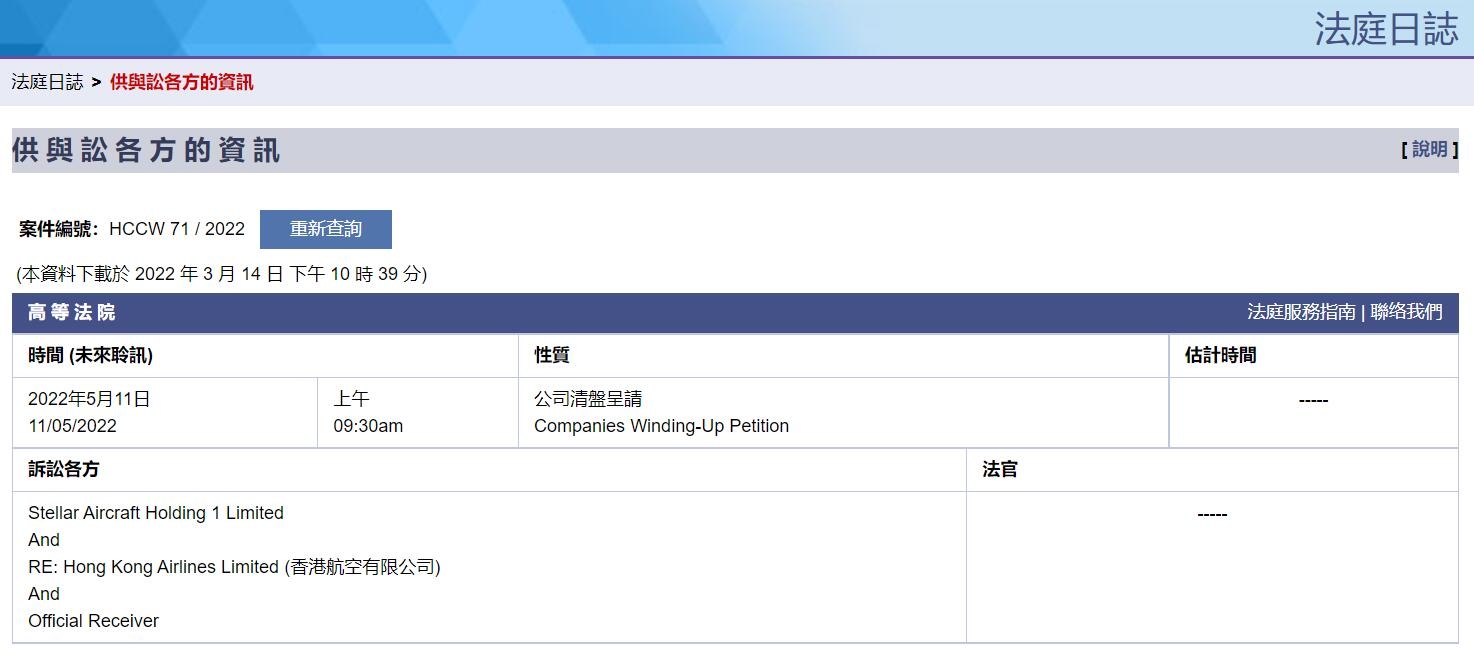The image size is (1474, 650).
Task: Click the 估計時間 column header
Action: 1220,356
